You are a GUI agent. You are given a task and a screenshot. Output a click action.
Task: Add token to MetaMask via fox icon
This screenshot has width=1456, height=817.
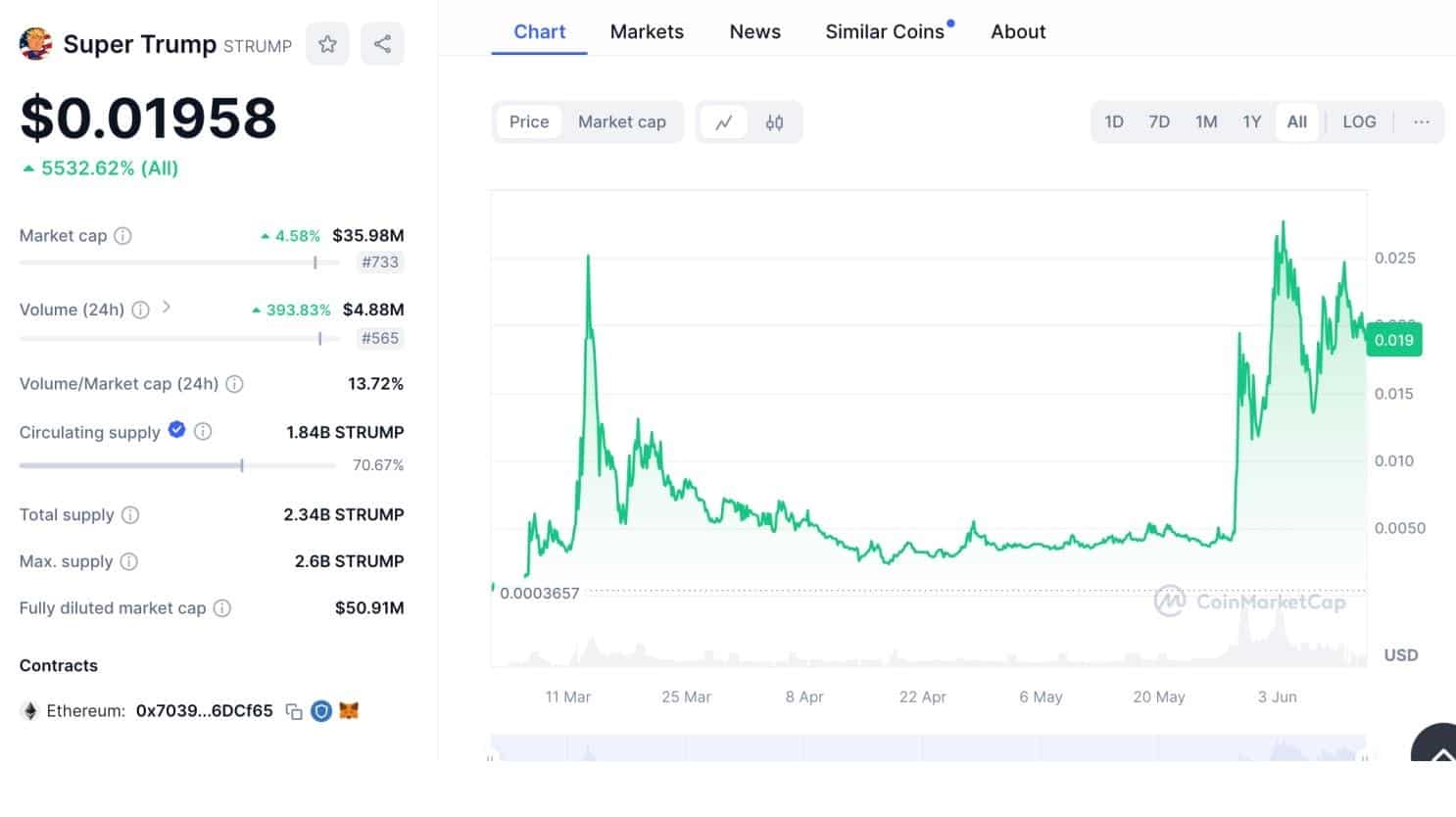click(349, 711)
